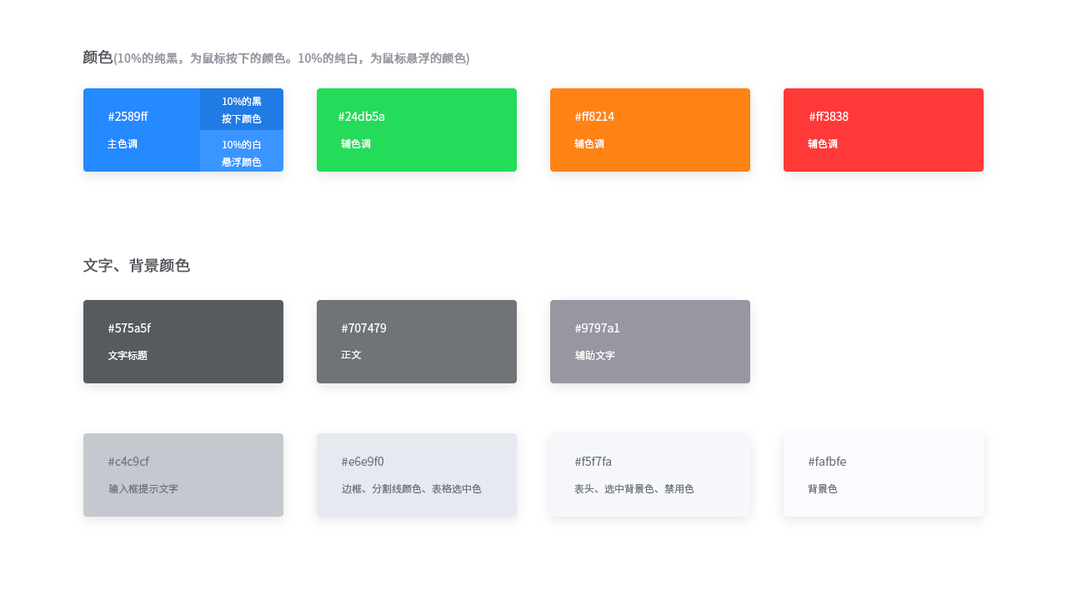Viewport: 1067px width, 600px height.
Task: Click the 主色调 label
Action: click(x=122, y=144)
